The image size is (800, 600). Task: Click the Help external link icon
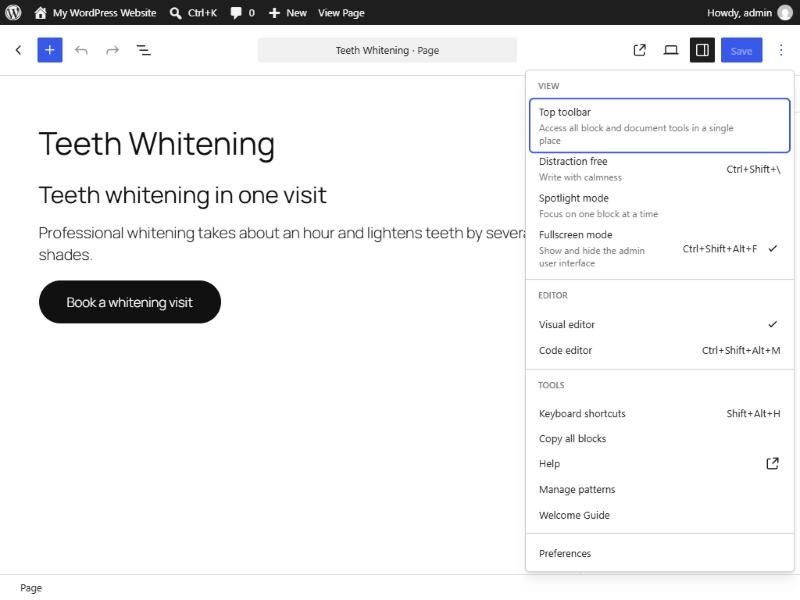point(772,463)
